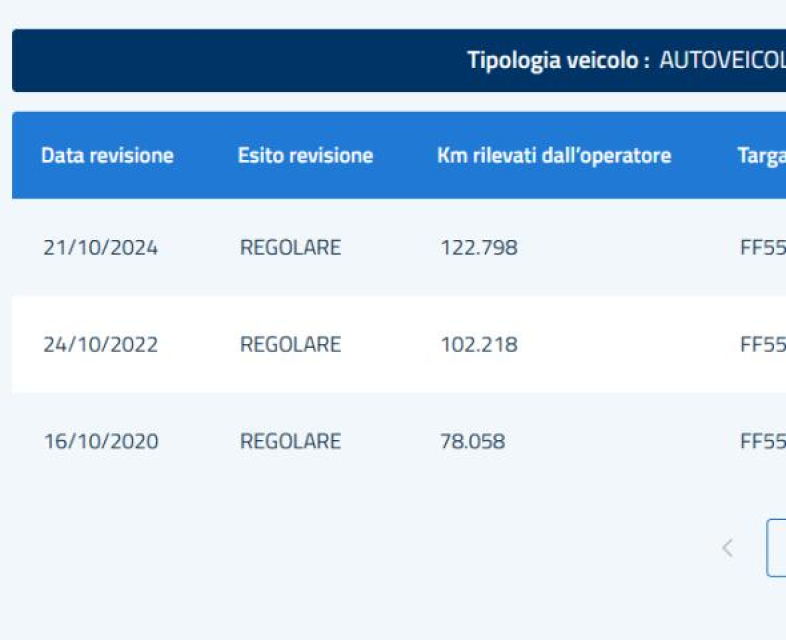The height and width of the screenshot is (640, 786).
Task: Select the 16/10/2020 revision date cell
Action: [100, 441]
